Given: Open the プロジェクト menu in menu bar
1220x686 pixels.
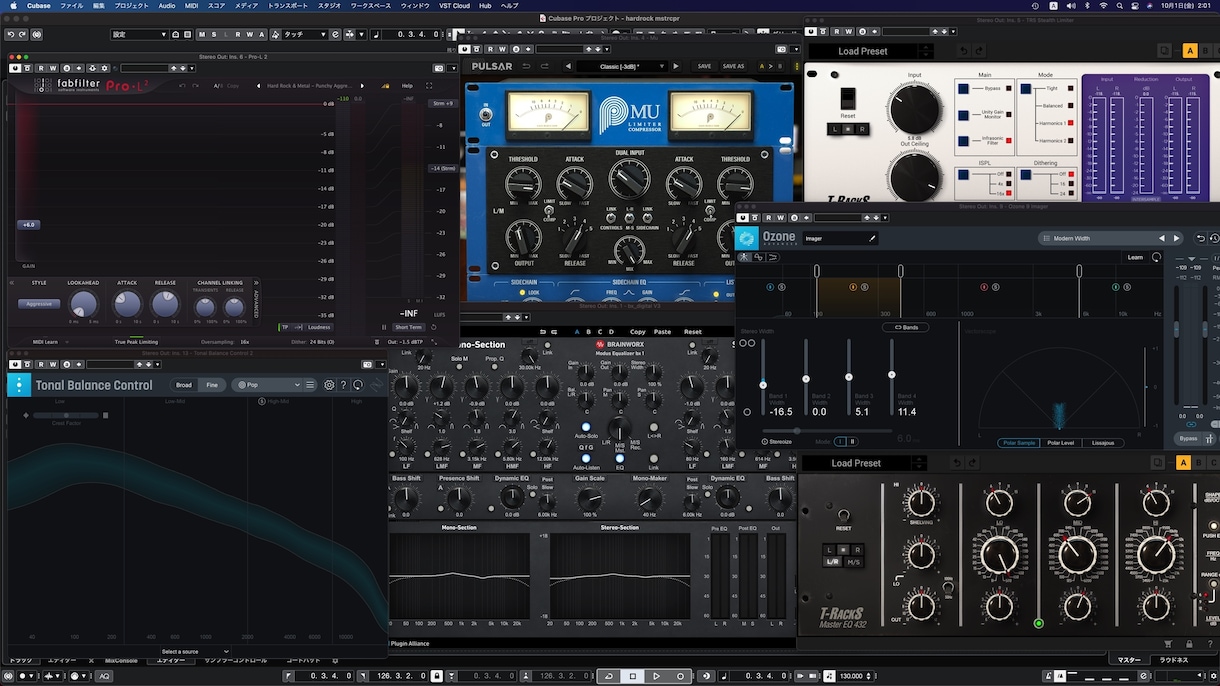Looking at the screenshot, I should [x=131, y=5].
